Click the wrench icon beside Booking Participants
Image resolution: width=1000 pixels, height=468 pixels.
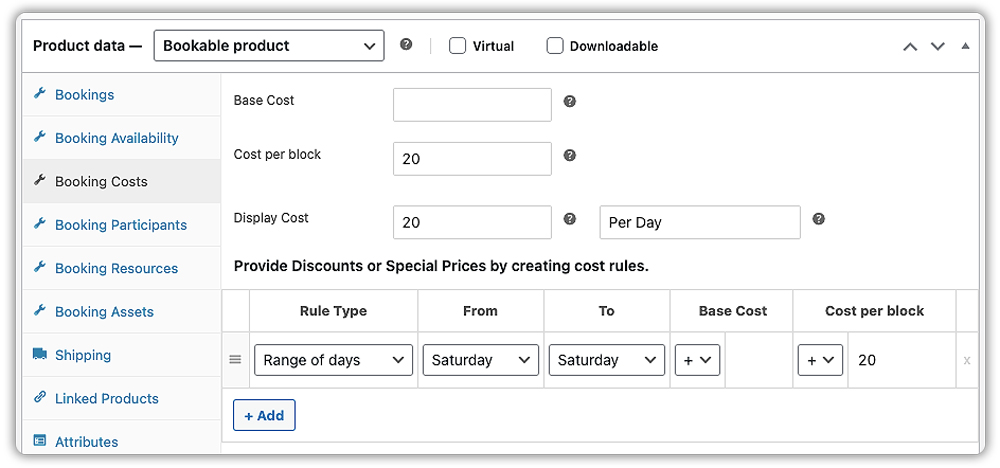pos(40,224)
